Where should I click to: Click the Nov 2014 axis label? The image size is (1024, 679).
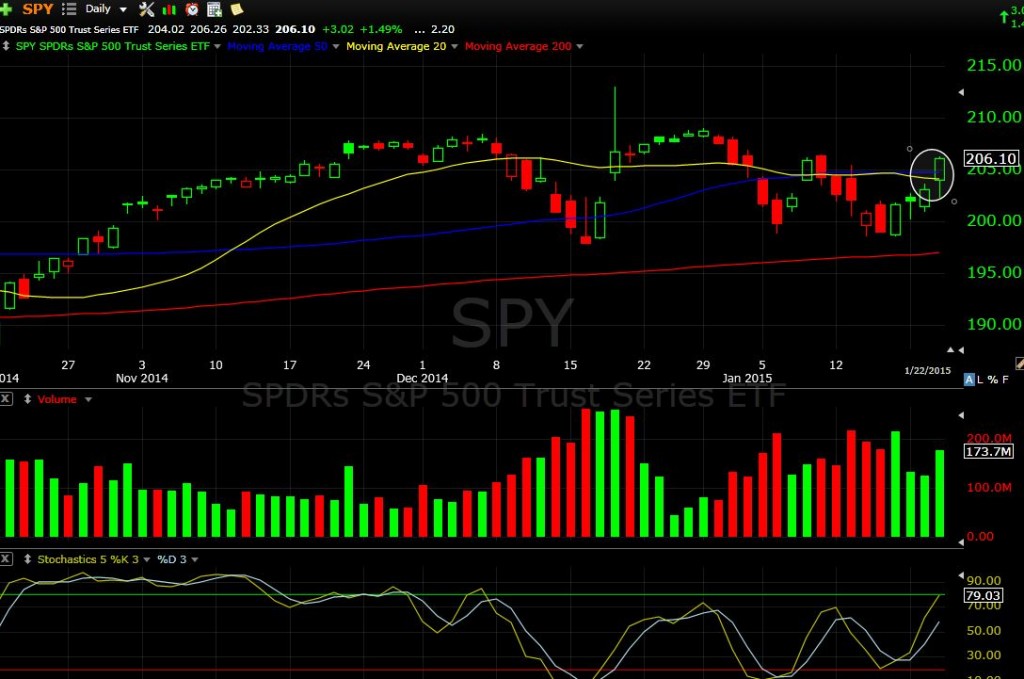pos(142,378)
